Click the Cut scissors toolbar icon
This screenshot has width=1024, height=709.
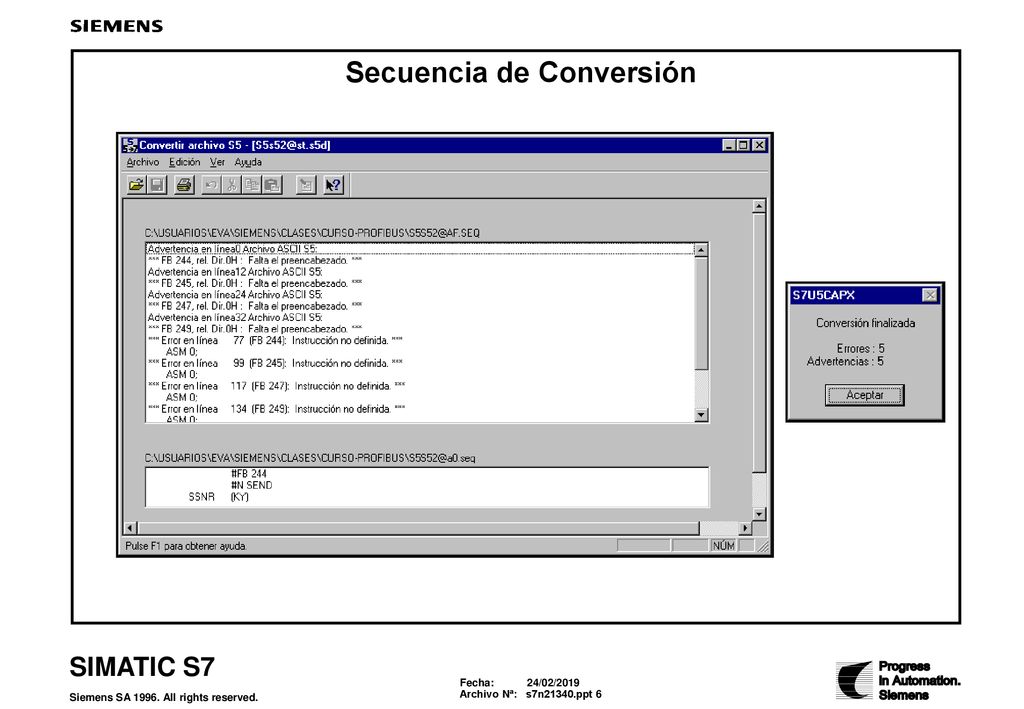(231, 185)
